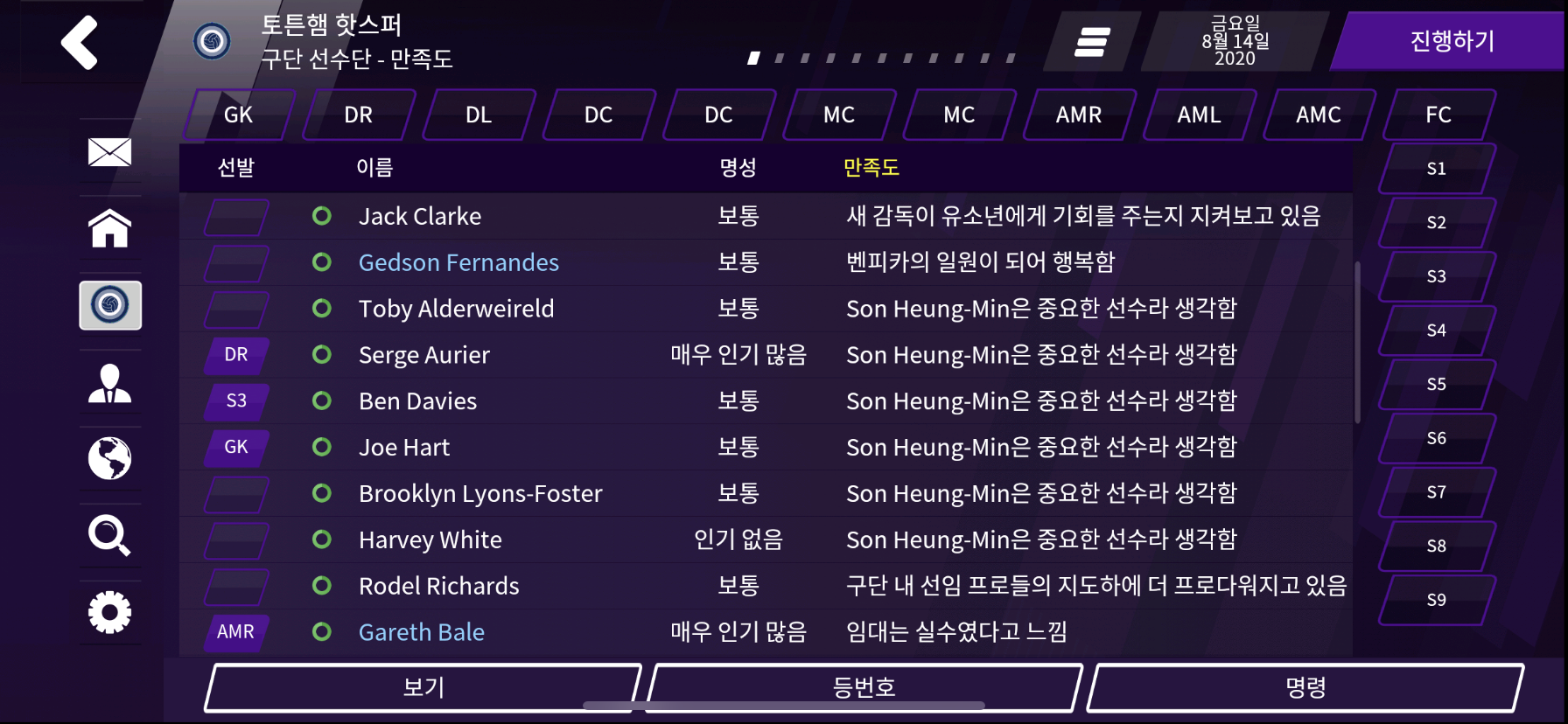Select substitute slot S5
1568x724 pixels.
pyautogui.click(x=1437, y=384)
